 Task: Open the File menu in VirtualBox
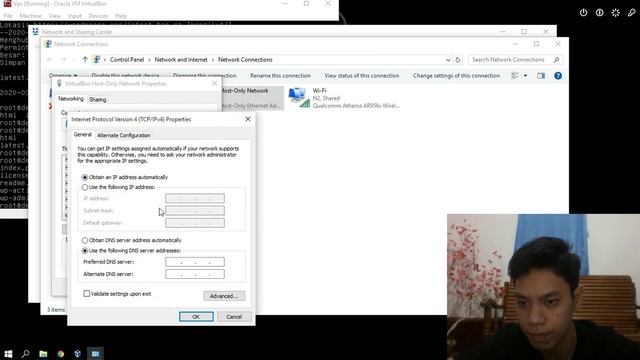pos(8,16)
